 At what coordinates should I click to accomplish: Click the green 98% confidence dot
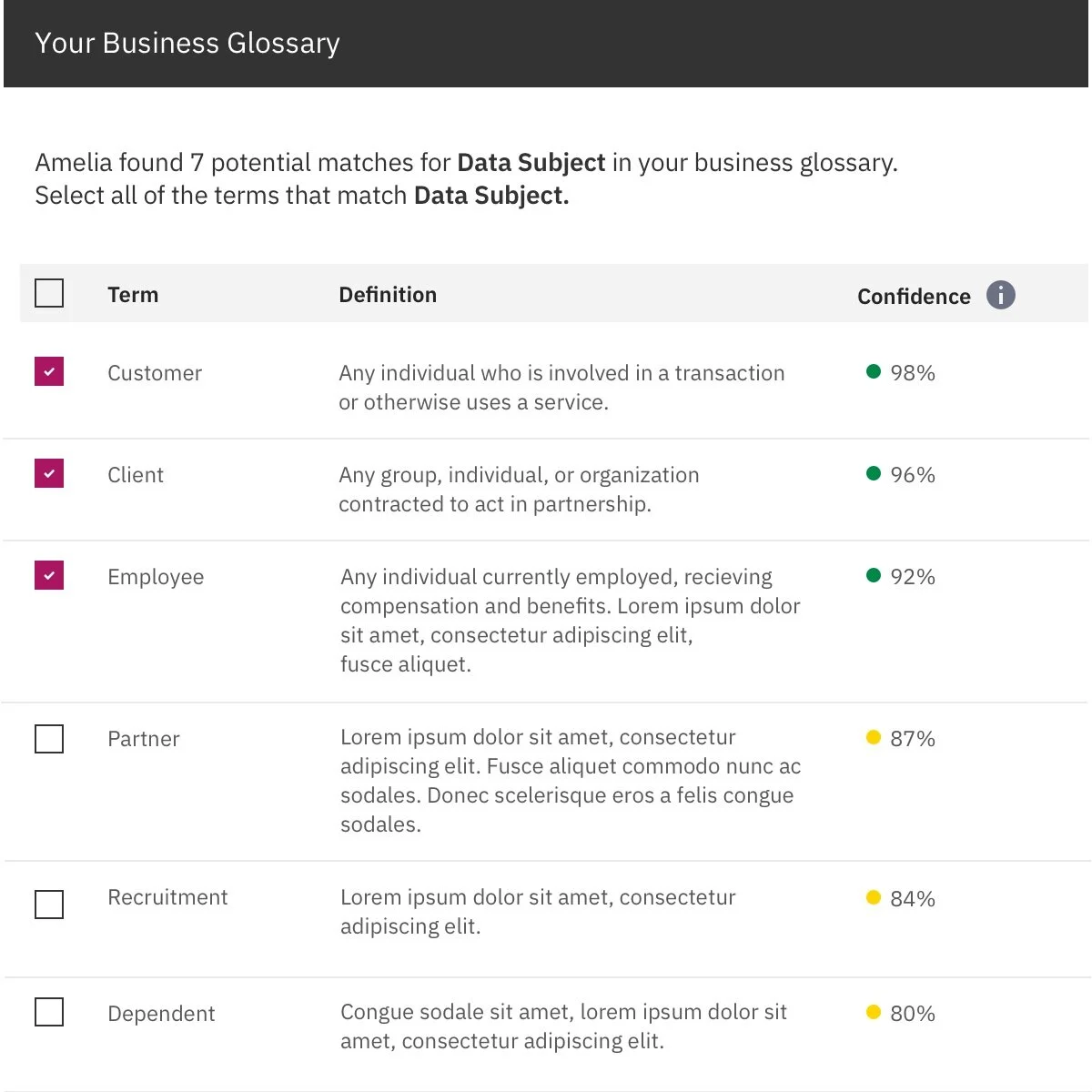pyautogui.click(x=874, y=371)
